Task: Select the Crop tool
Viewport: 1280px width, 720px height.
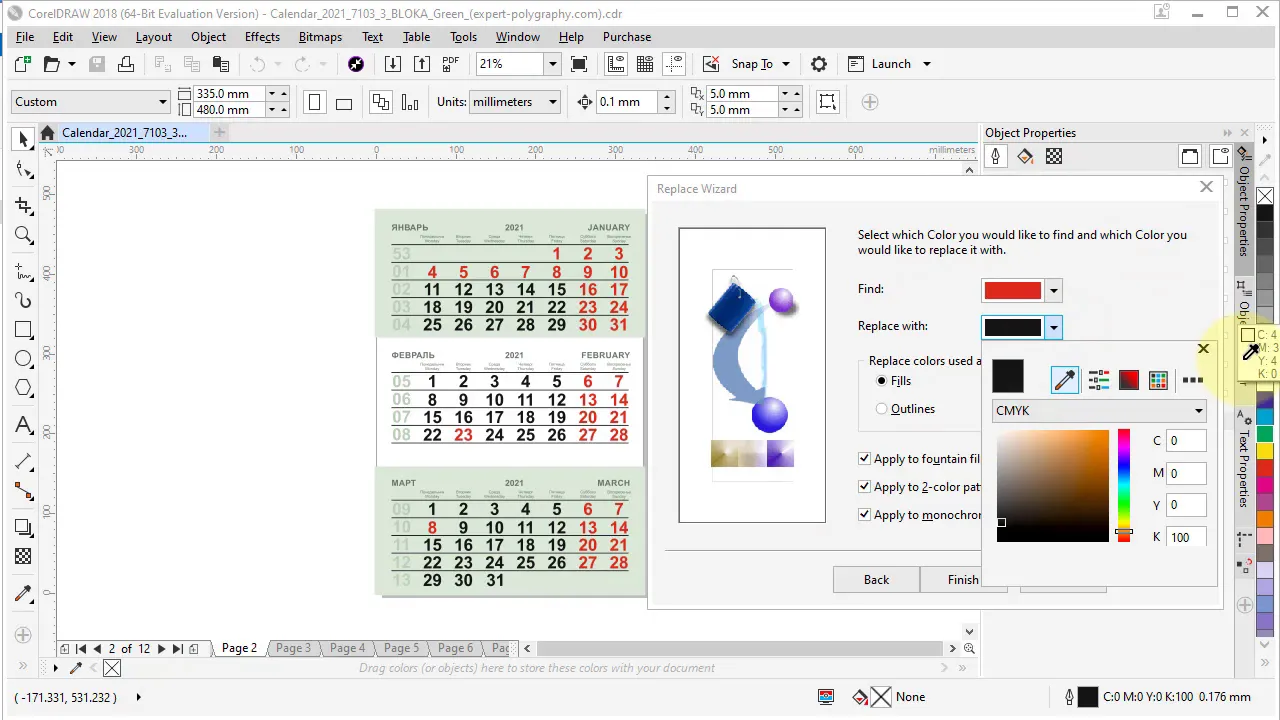Action: click(x=23, y=206)
